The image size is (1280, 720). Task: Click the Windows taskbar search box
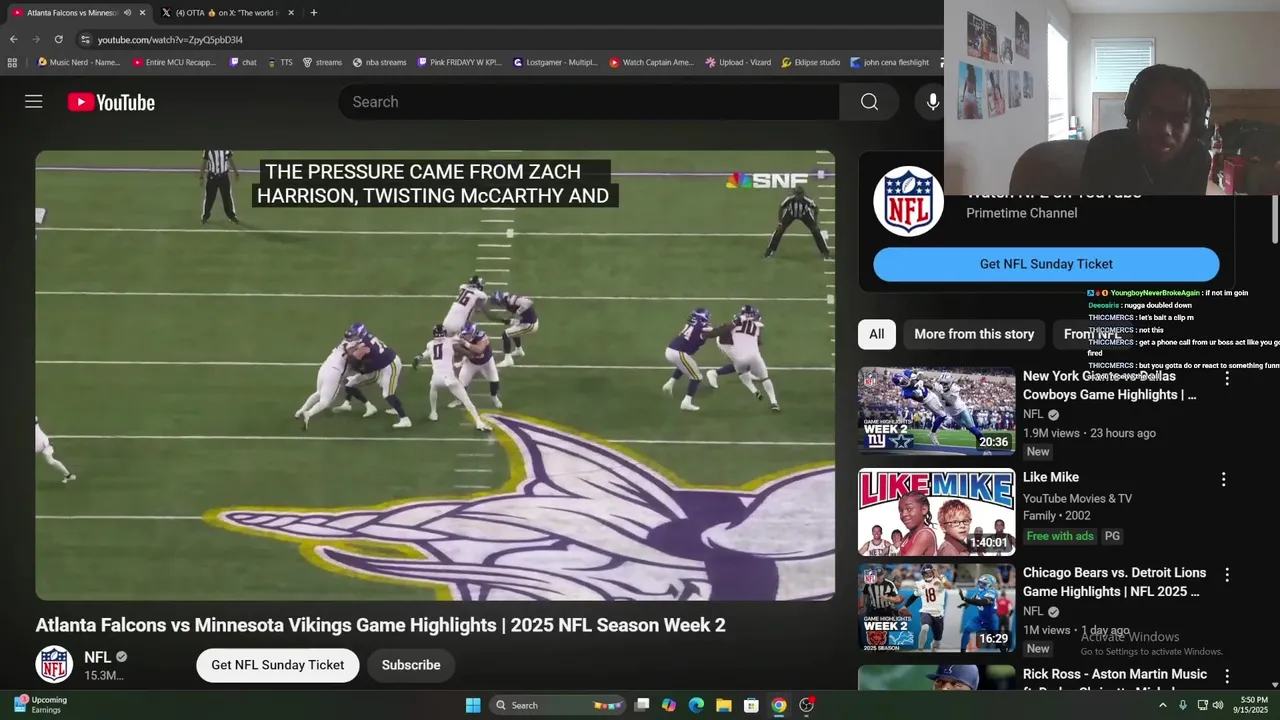(x=558, y=705)
